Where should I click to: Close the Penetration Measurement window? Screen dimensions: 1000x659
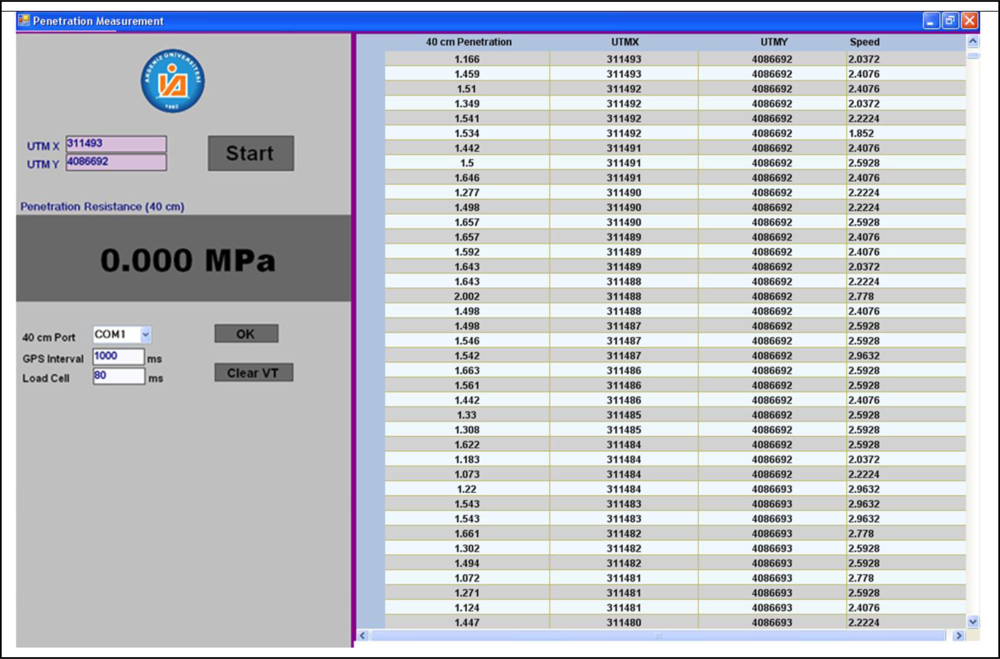coord(969,20)
